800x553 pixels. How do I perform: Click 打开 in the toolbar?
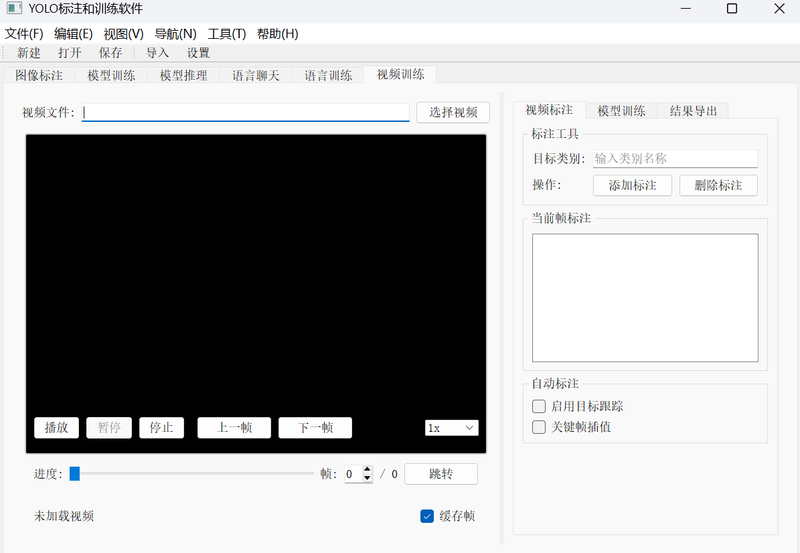[x=69, y=53]
